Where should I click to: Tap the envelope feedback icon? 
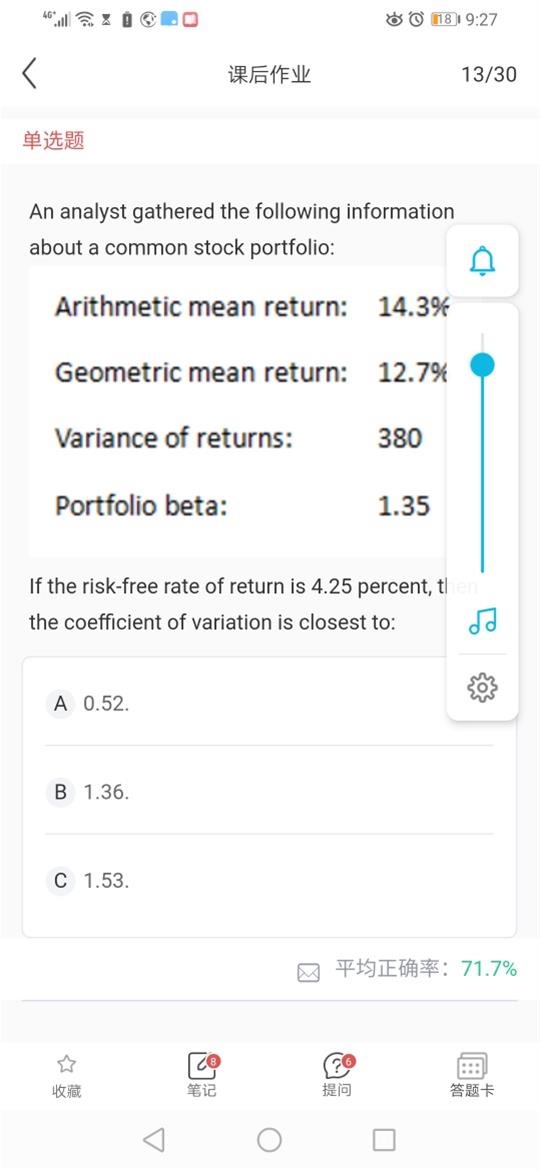coord(309,972)
